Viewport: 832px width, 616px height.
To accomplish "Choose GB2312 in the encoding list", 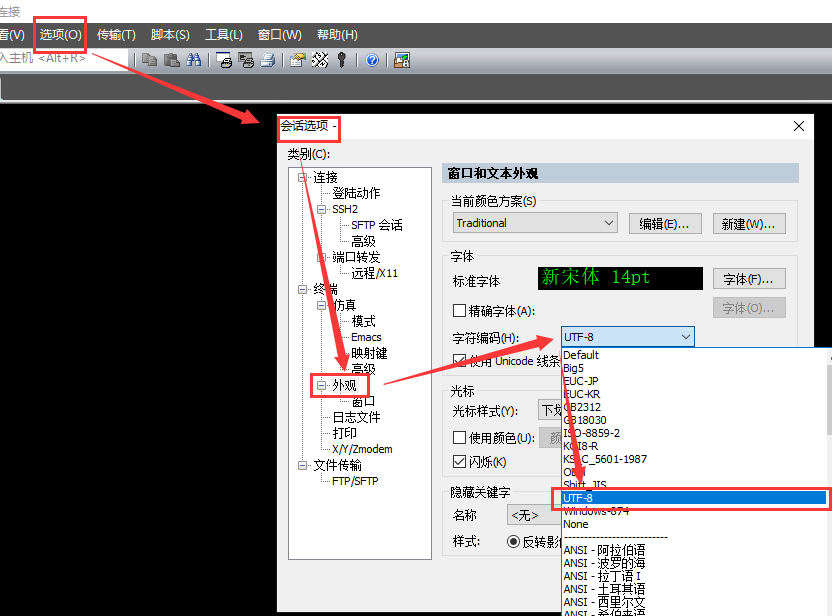I will click(x=582, y=407).
